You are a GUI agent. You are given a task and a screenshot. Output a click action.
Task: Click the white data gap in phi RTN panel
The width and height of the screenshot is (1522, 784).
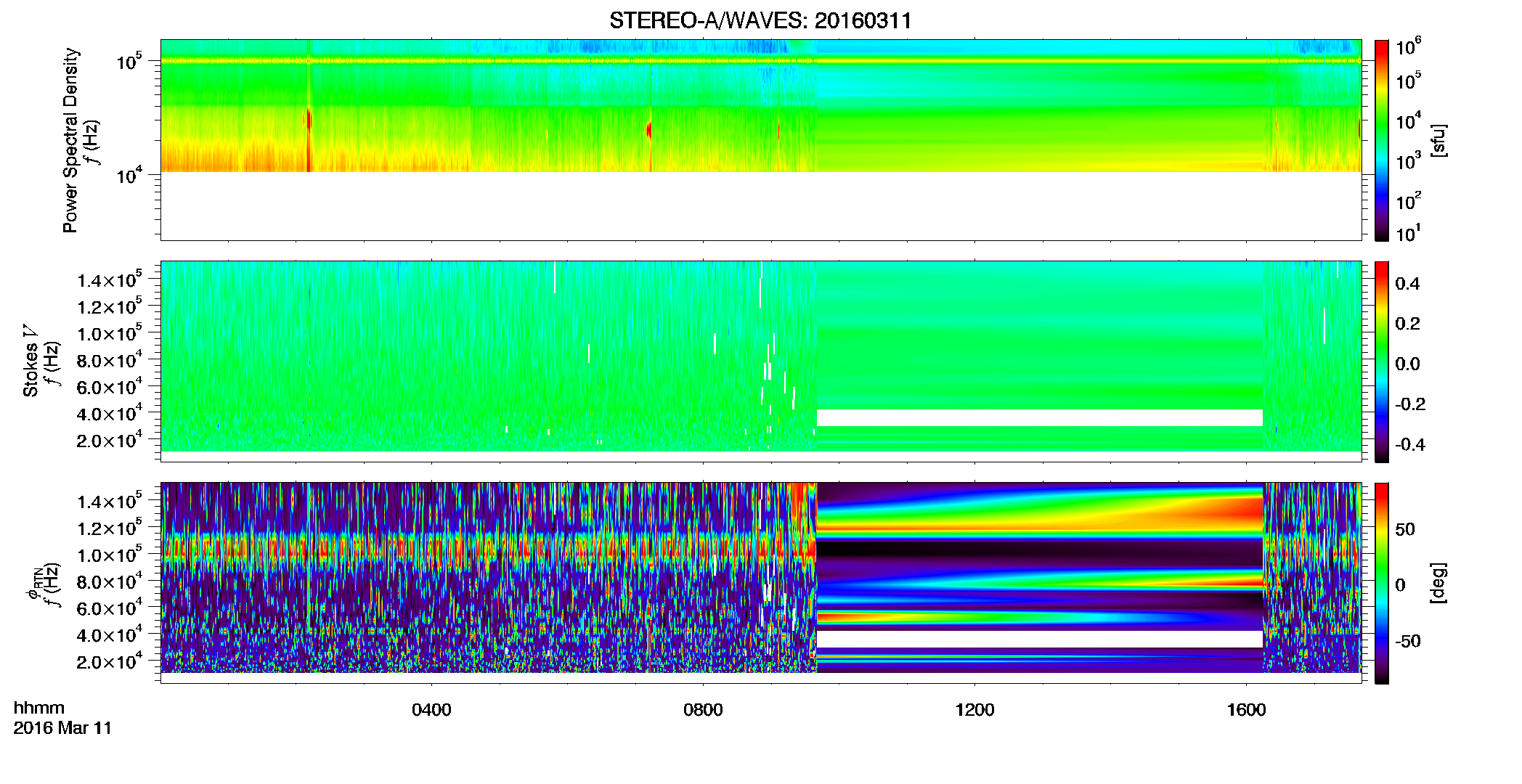(1040, 639)
